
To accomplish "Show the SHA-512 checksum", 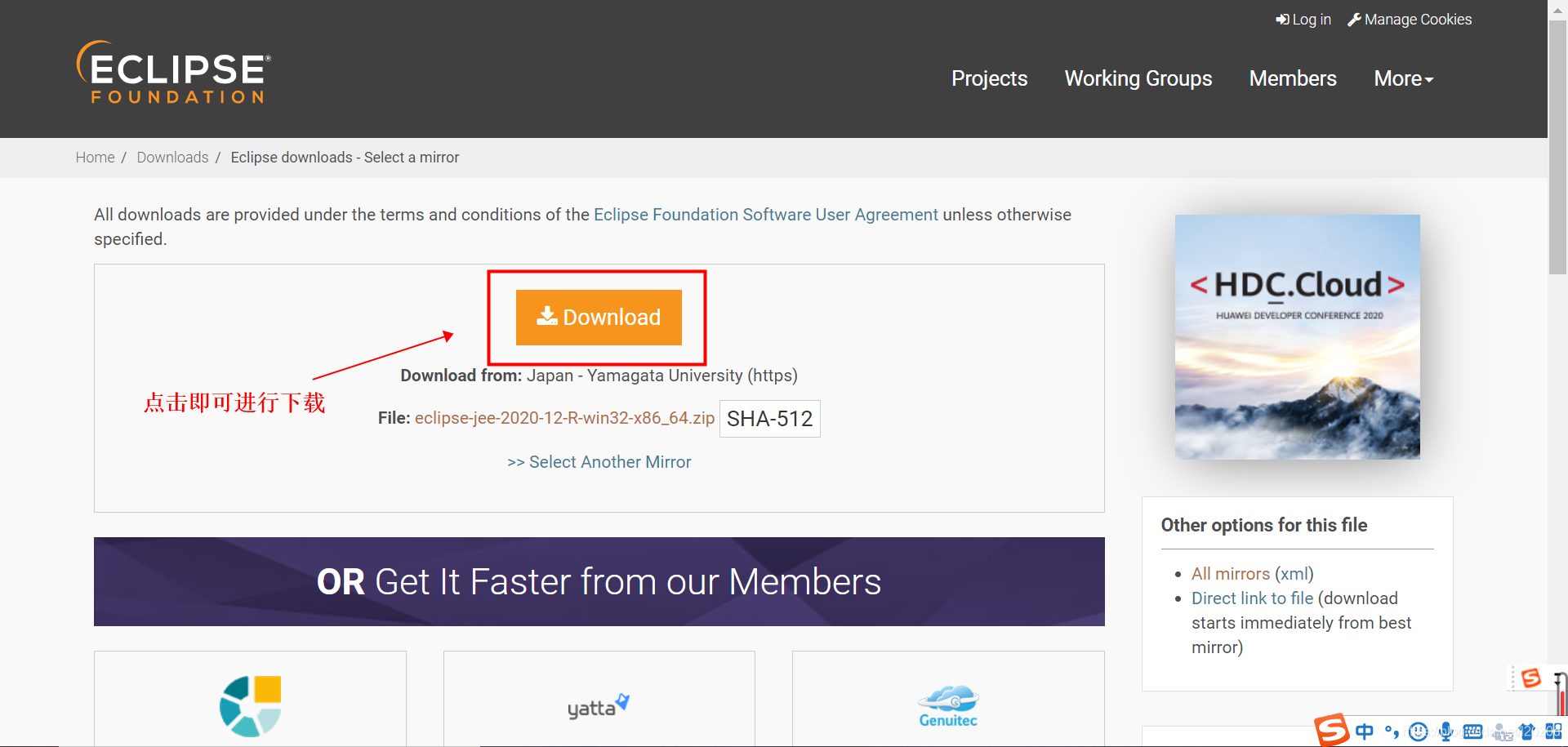I will (769, 419).
